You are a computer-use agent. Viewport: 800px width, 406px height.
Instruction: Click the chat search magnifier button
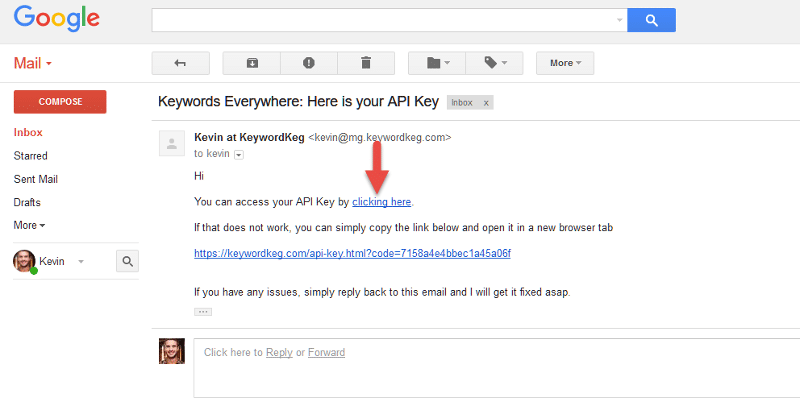pyautogui.click(x=128, y=262)
